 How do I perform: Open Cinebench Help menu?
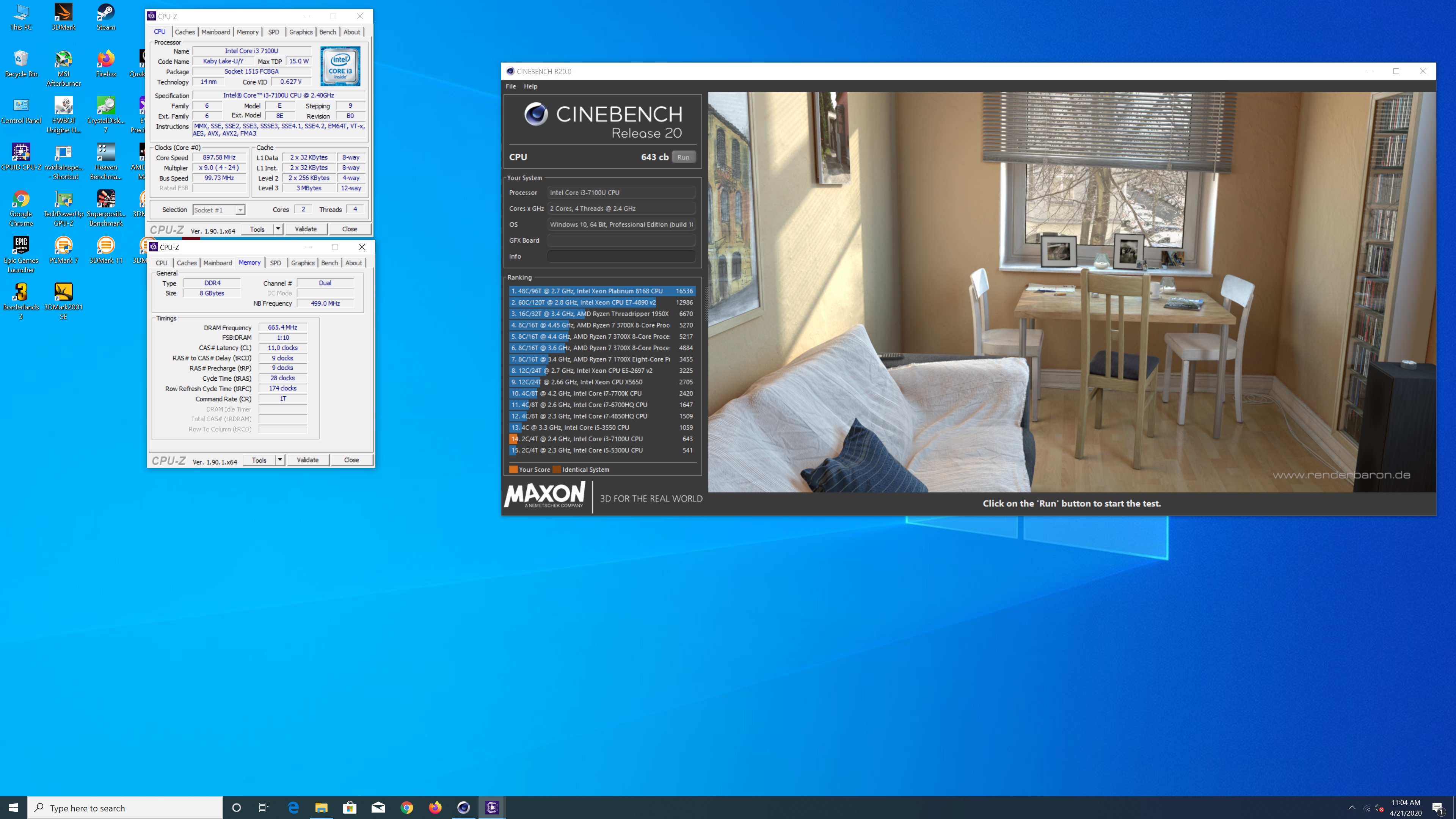pos(531,86)
